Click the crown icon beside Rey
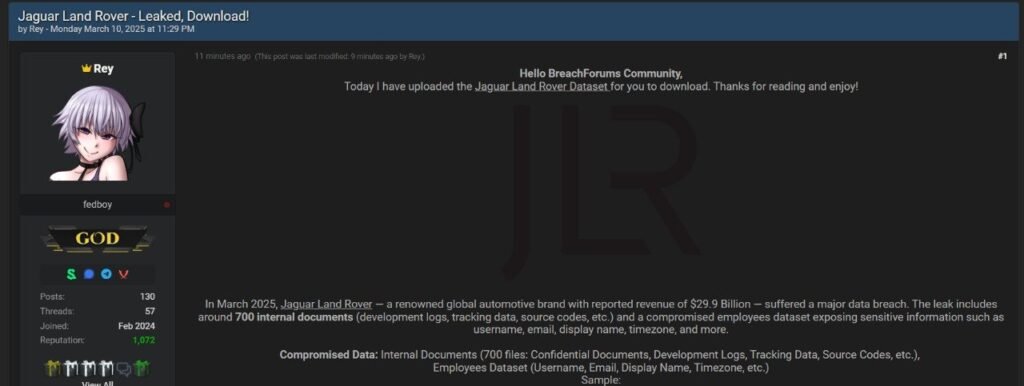1024x386 pixels. tap(86, 69)
